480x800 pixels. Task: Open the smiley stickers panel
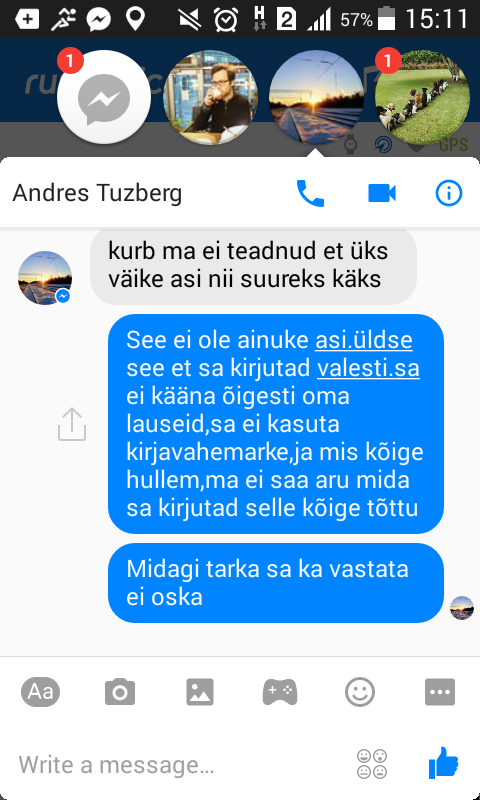pos(360,692)
